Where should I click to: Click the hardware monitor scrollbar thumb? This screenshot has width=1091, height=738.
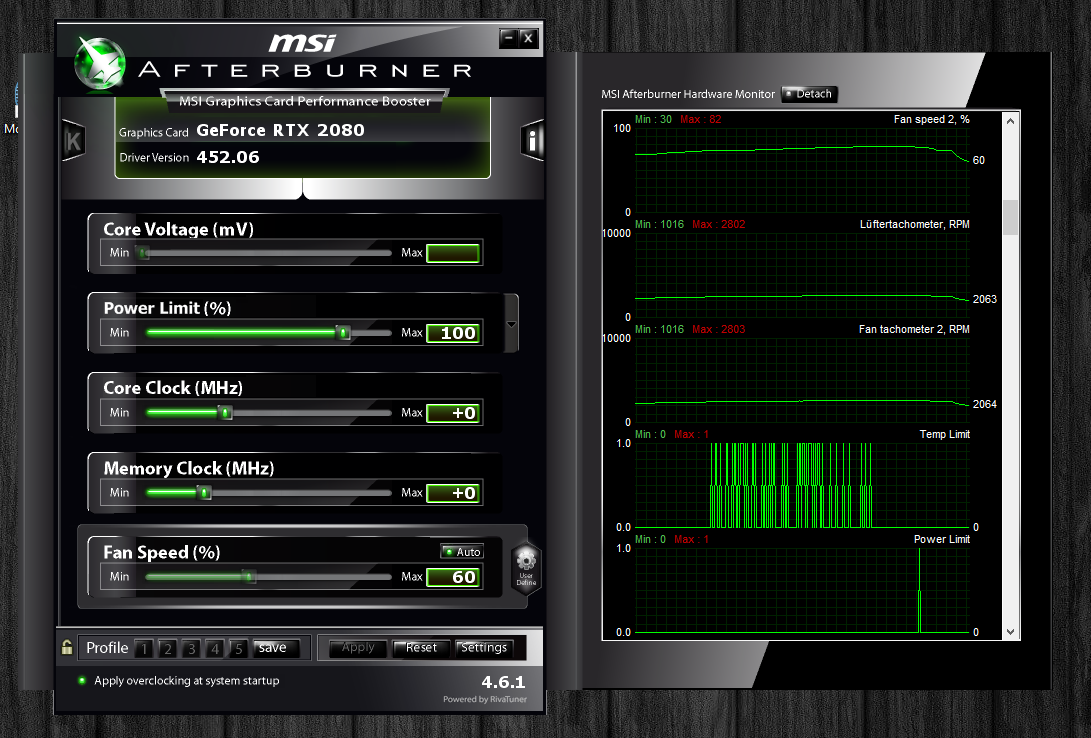[x=1010, y=217]
